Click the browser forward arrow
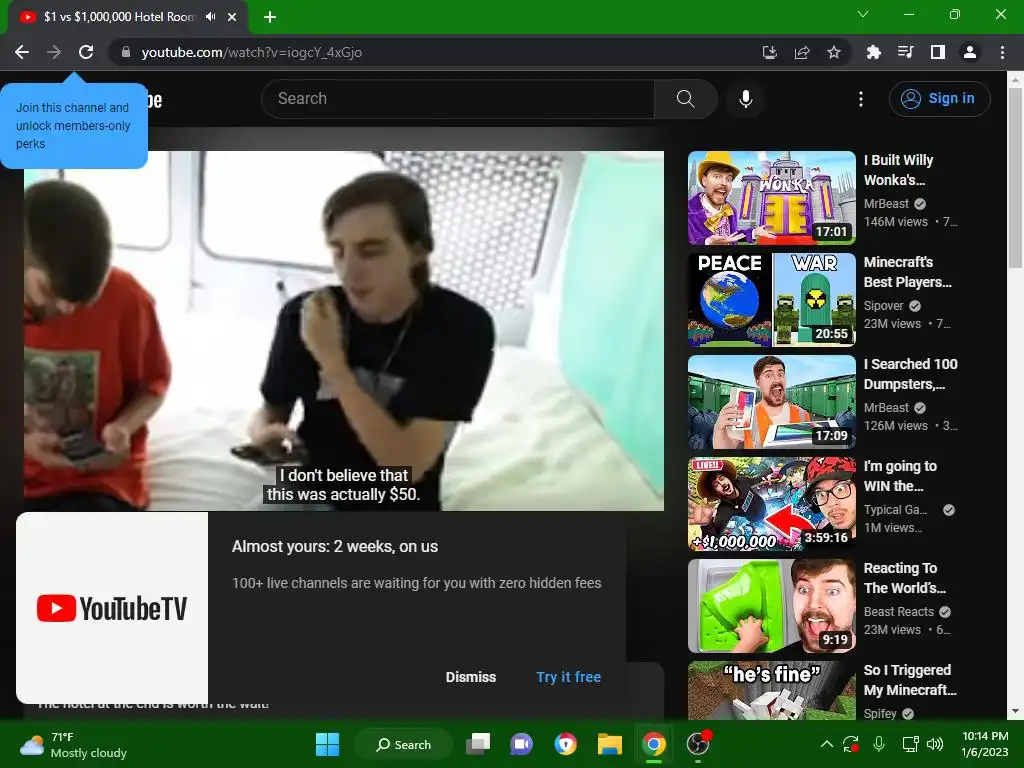This screenshot has height=768, width=1024. 54,52
